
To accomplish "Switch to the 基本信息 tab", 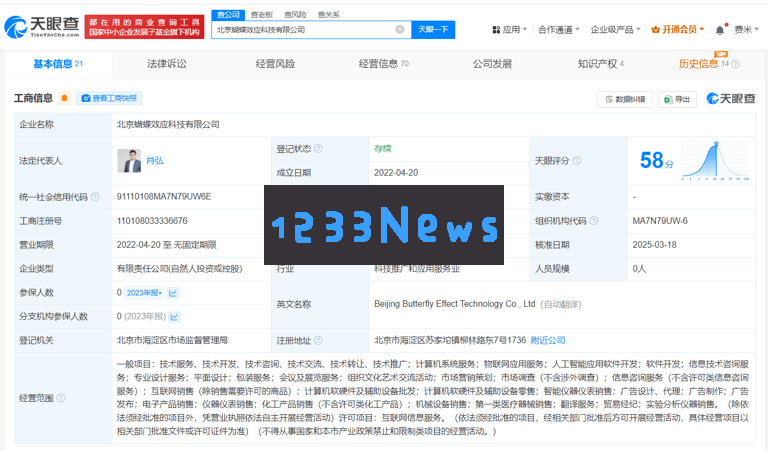I will click(58, 64).
